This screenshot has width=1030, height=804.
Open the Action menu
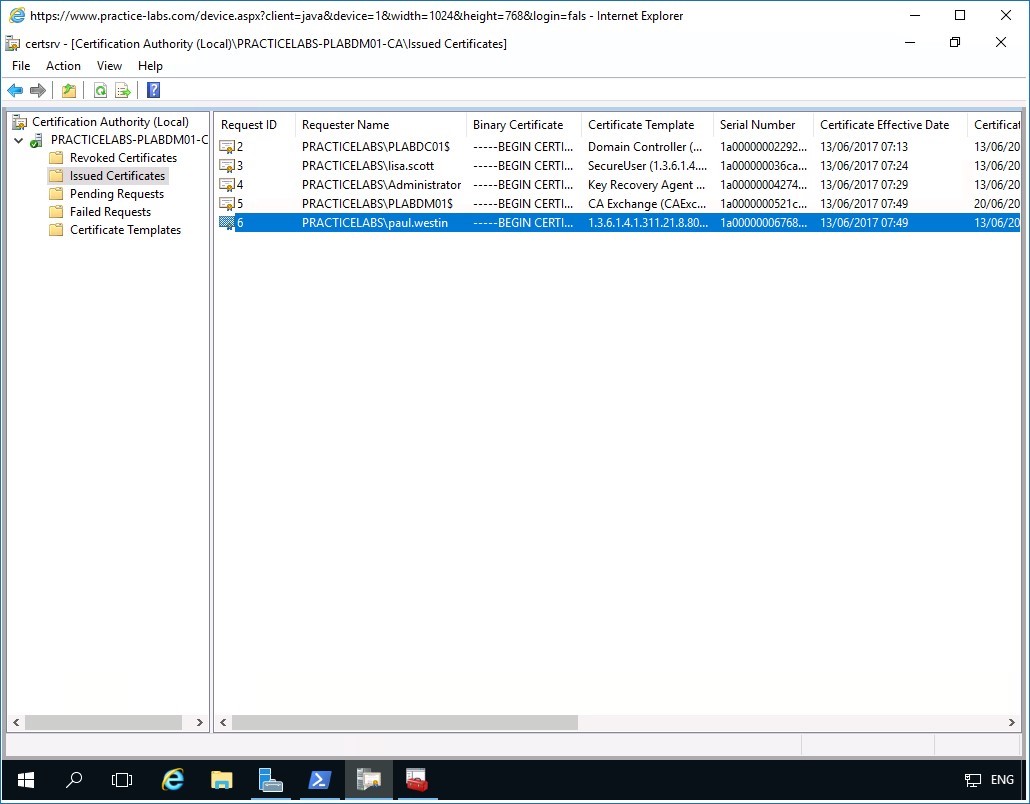coord(63,66)
